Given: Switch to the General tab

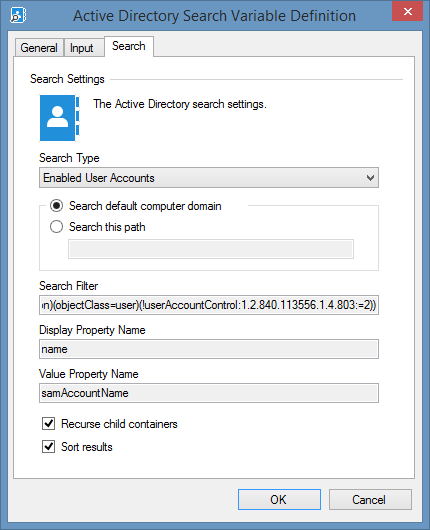Looking at the screenshot, I should point(39,48).
